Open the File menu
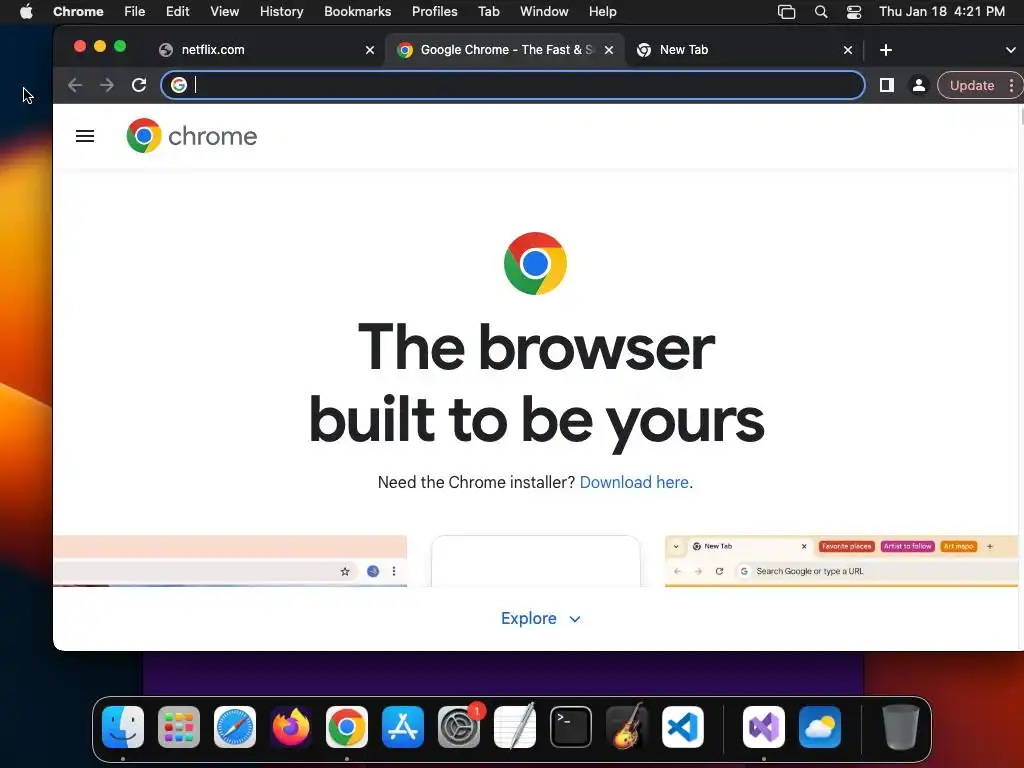 tap(135, 12)
